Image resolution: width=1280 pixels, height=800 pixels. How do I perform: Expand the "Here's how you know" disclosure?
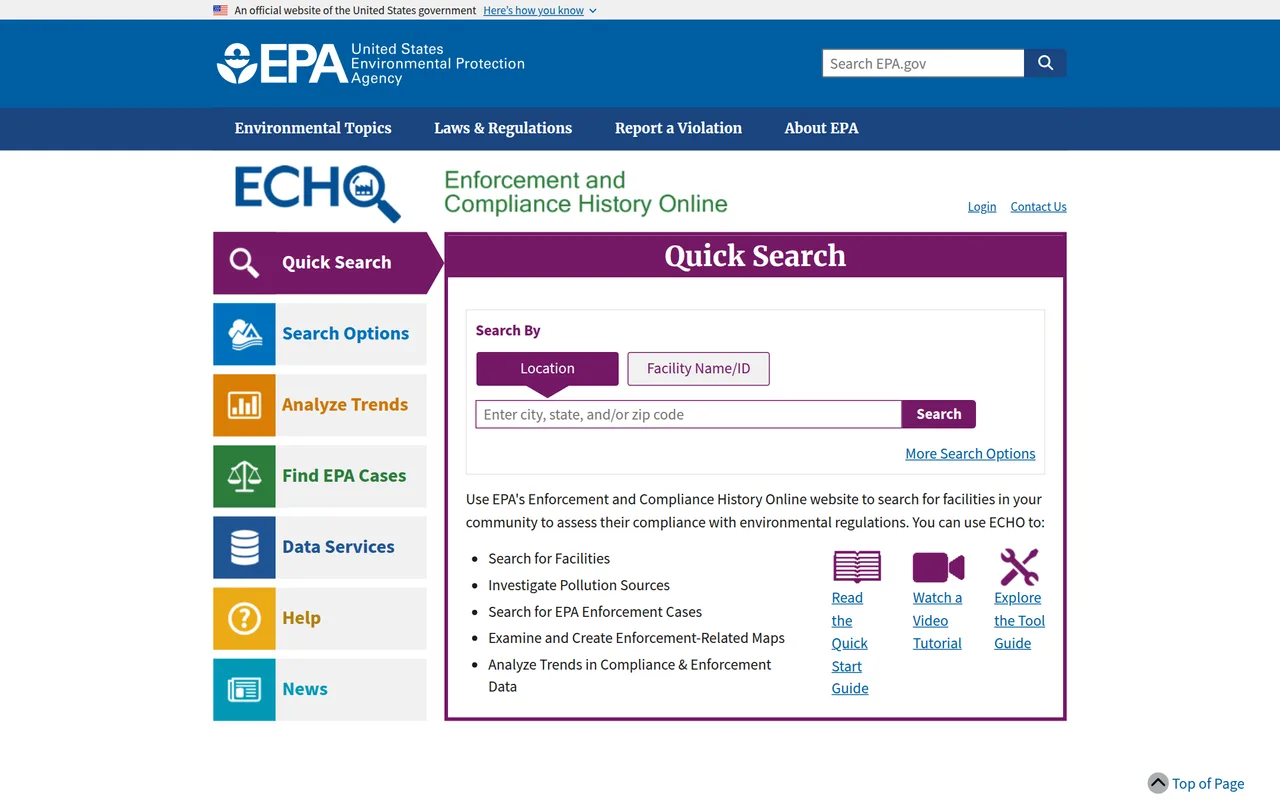click(540, 10)
